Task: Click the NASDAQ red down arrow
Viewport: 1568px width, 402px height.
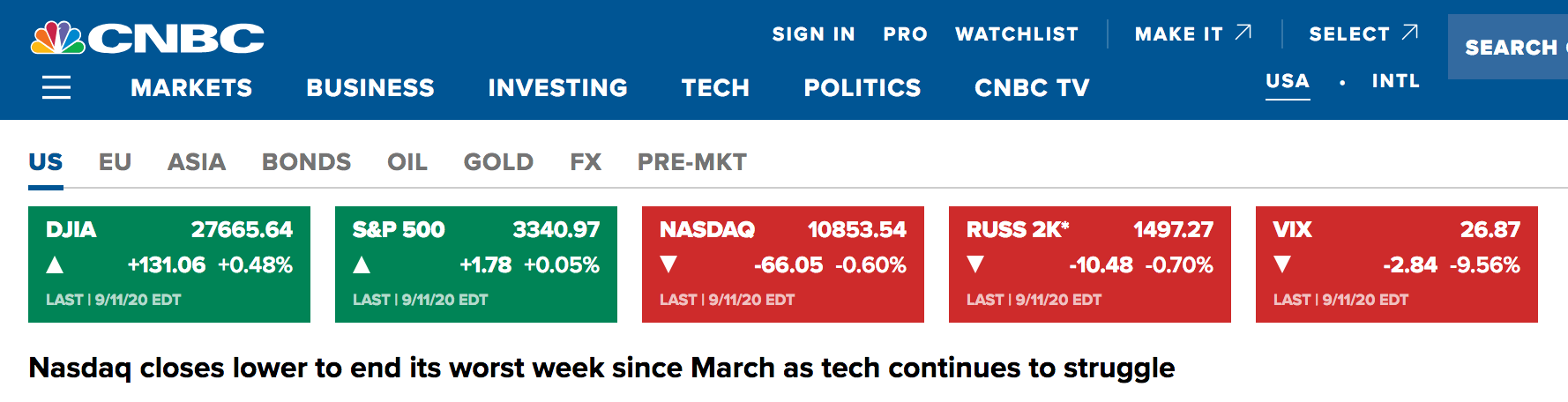Action: [x=668, y=264]
